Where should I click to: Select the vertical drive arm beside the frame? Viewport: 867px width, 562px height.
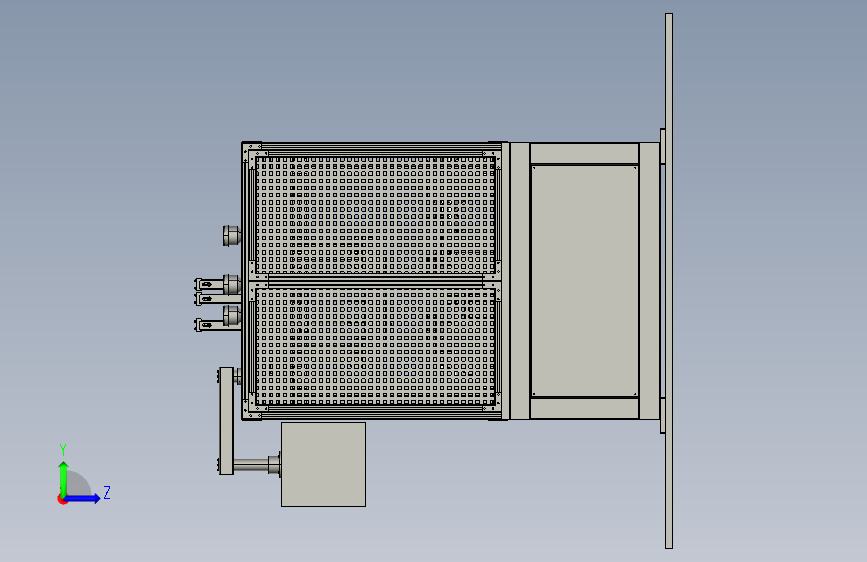(226, 421)
